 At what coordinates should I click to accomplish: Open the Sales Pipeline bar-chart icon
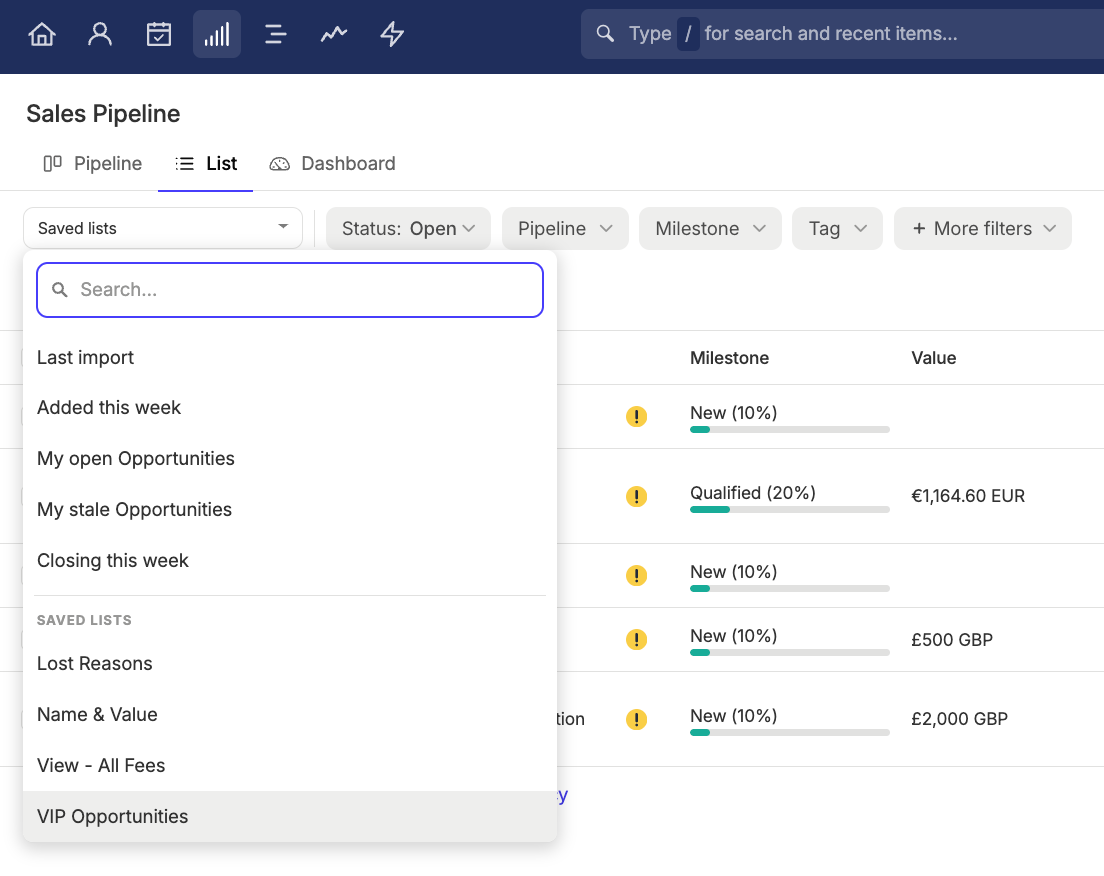point(217,34)
